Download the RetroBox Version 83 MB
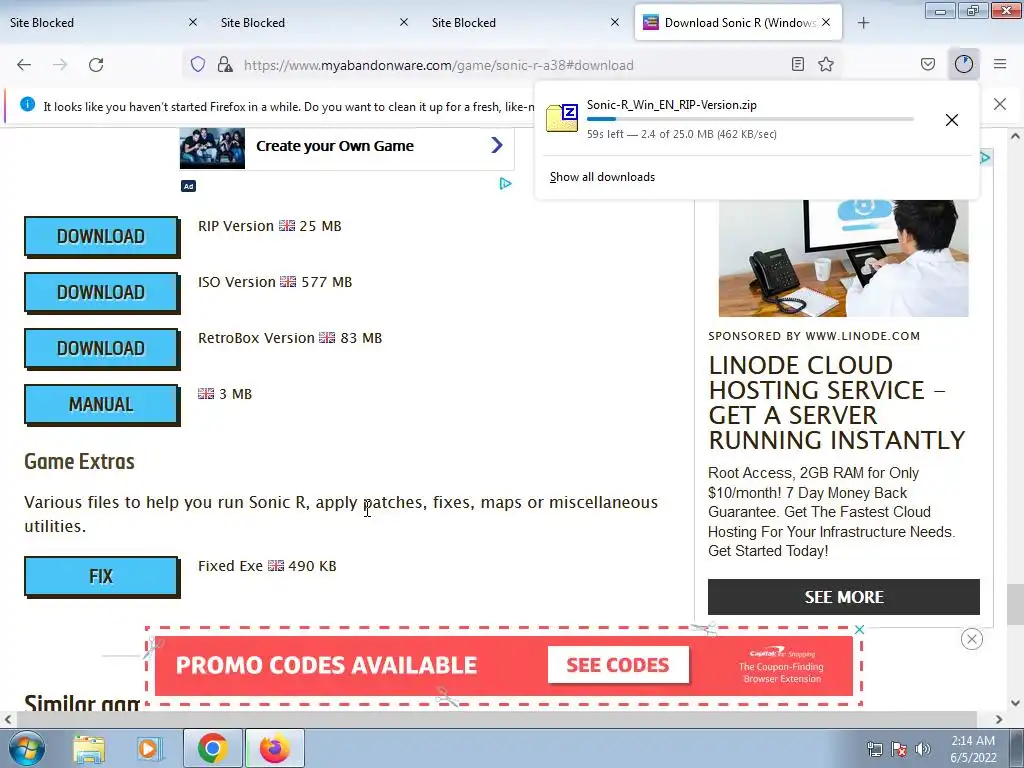 click(x=101, y=349)
